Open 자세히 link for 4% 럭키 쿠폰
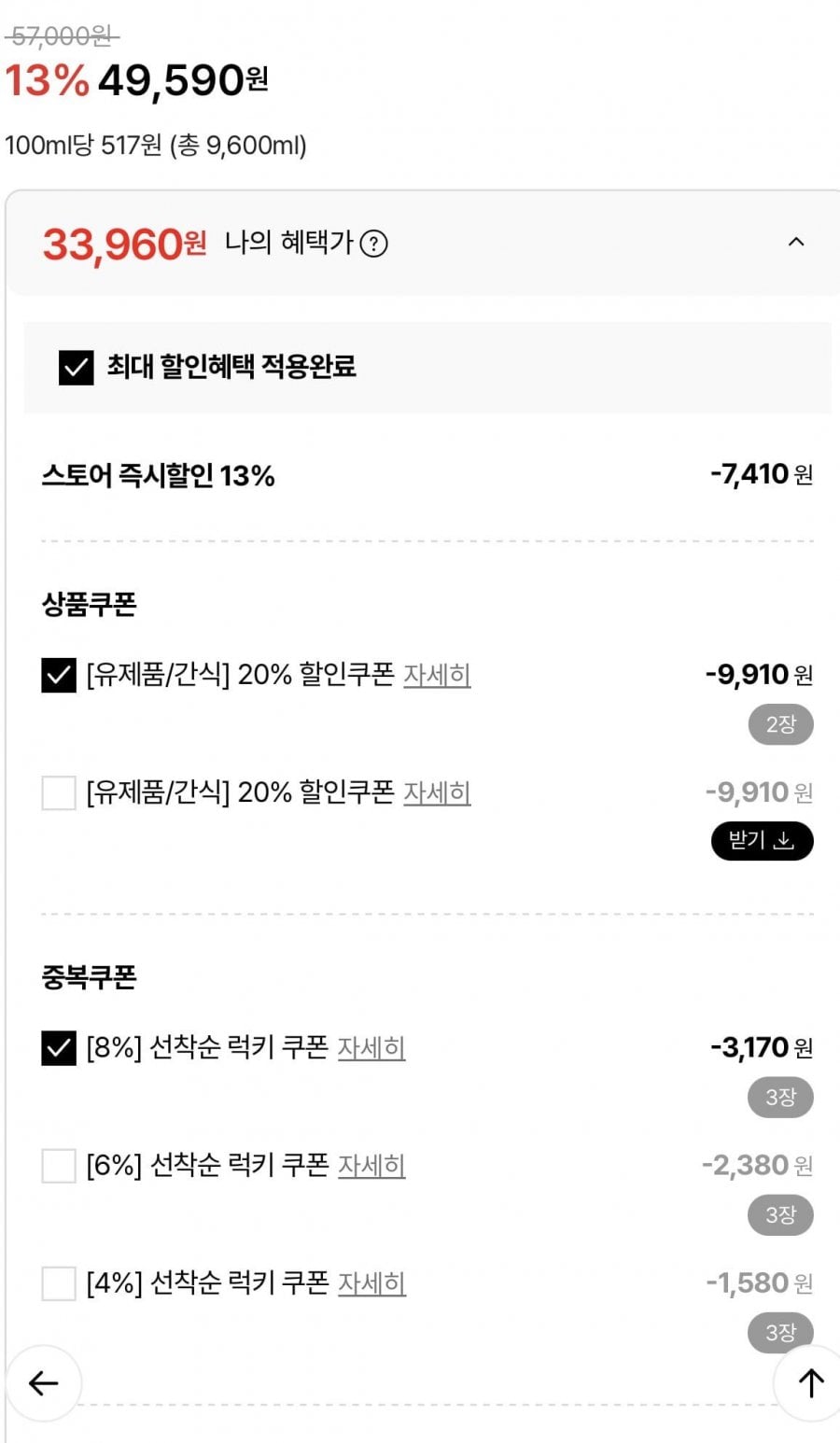 [x=371, y=1283]
